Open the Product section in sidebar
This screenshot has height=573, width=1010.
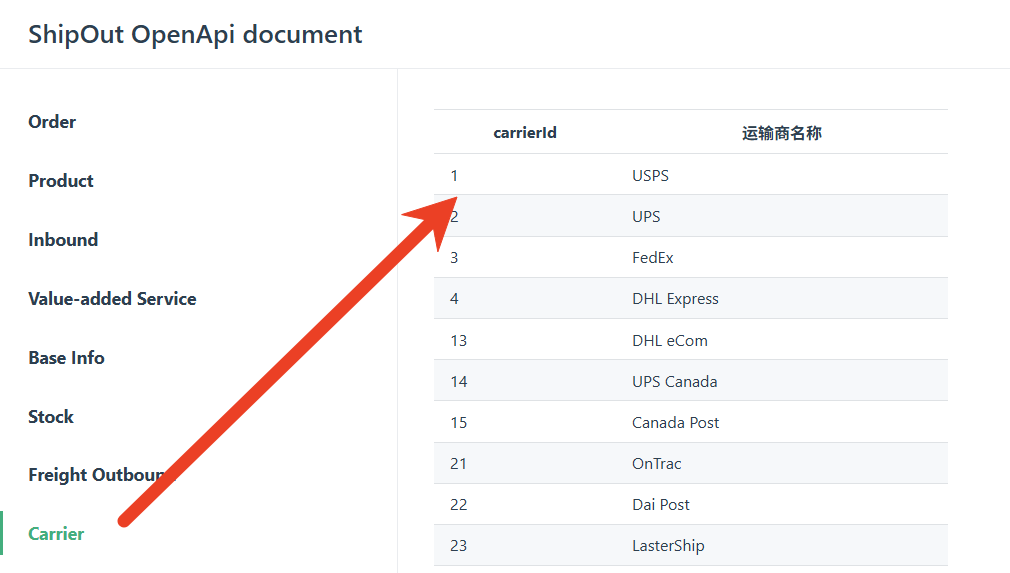pos(61,181)
